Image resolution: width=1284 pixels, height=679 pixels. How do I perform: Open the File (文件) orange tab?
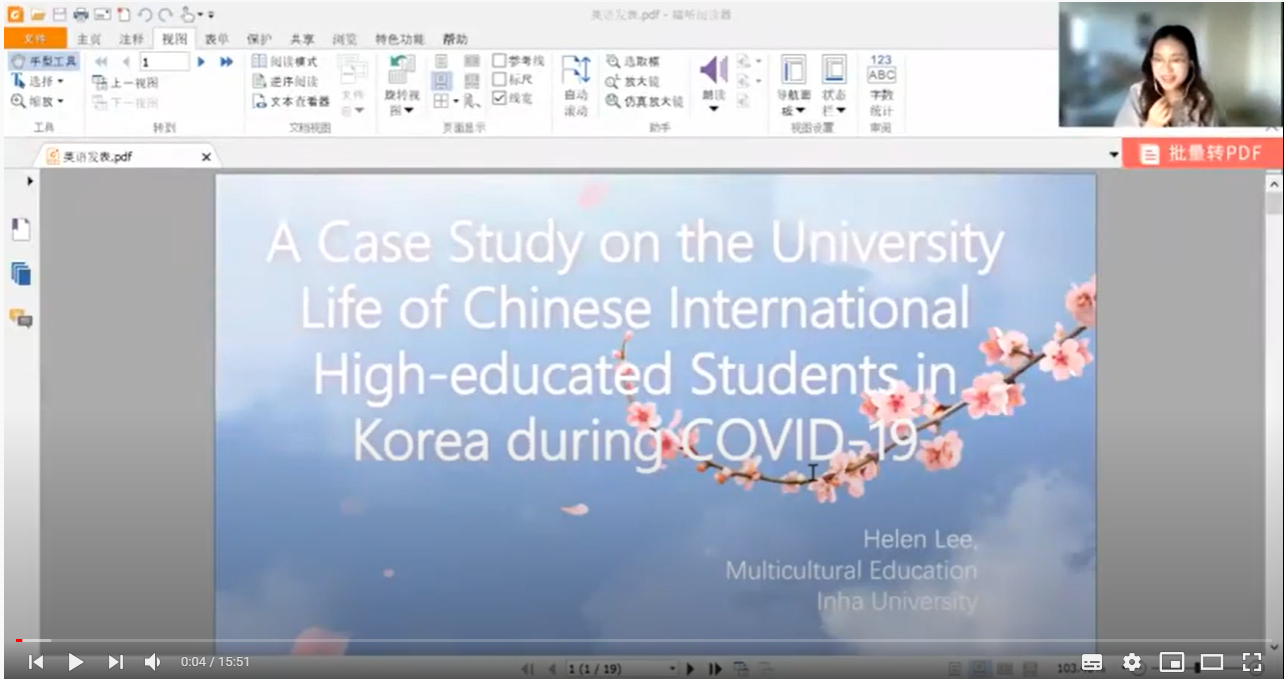[x=35, y=39]
